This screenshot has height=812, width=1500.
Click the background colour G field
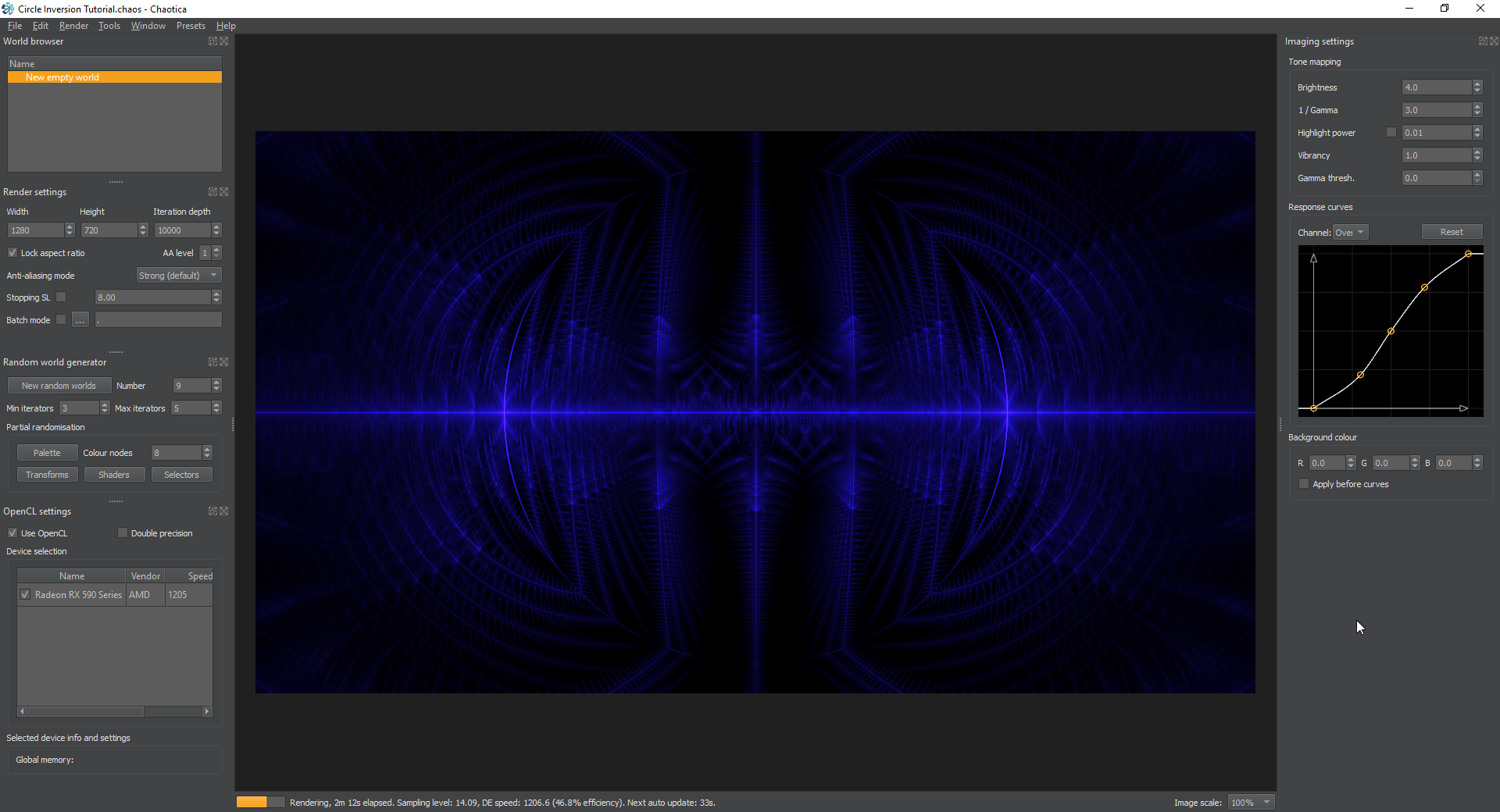(x=1391, y=463)
